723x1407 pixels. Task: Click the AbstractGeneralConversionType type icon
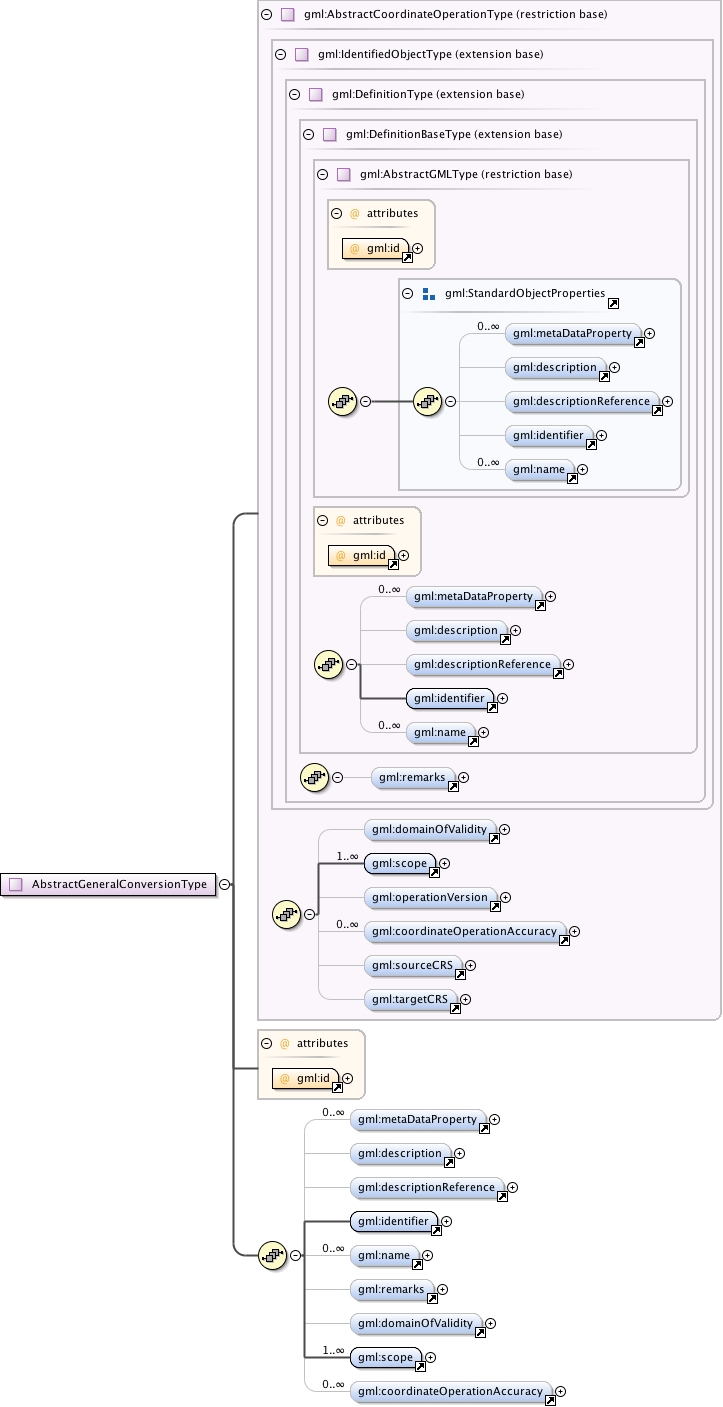pyautogui.click(x=15, y=884)
